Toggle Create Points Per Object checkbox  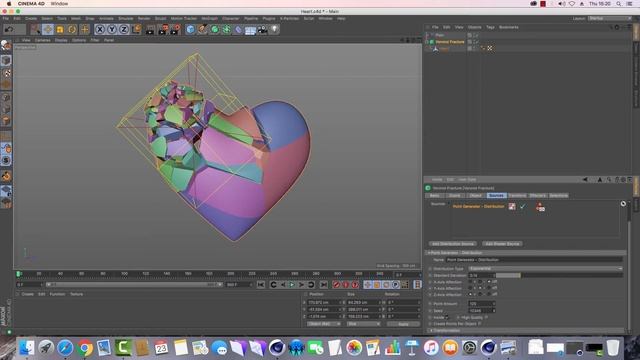[480, 324]
